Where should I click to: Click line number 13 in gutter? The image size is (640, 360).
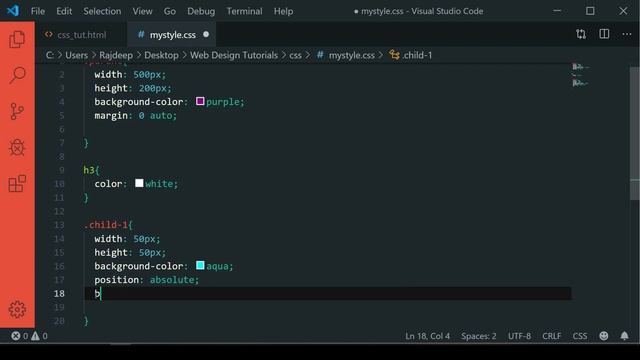point(59,225)
